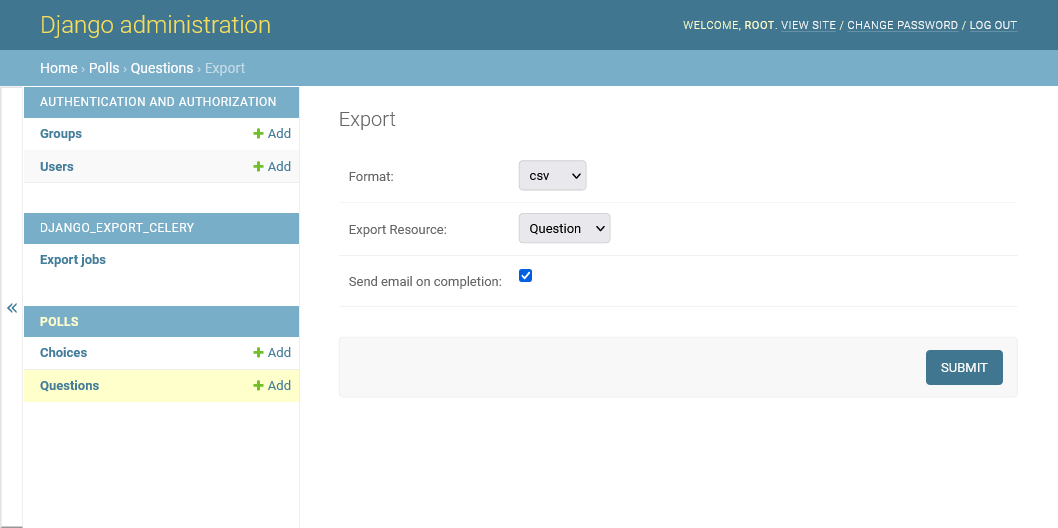Viewport: 1058px width, 528px height.
Task: Click the Add link next to Users
Action: pos(272,167)
